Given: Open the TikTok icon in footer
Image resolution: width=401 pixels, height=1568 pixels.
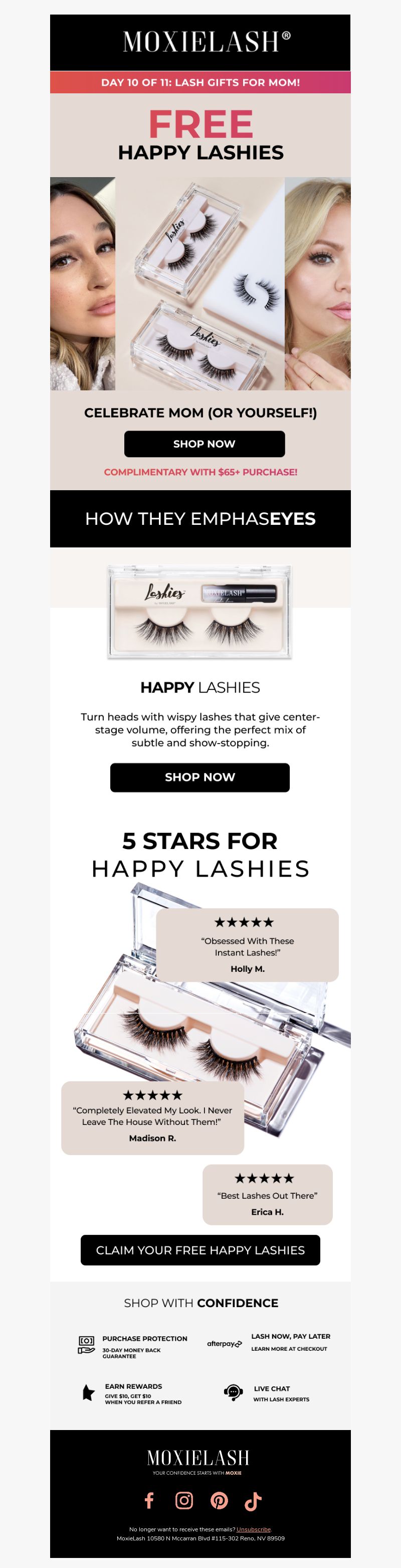Looking at the screenshot, I should (x=253, y=1501).
